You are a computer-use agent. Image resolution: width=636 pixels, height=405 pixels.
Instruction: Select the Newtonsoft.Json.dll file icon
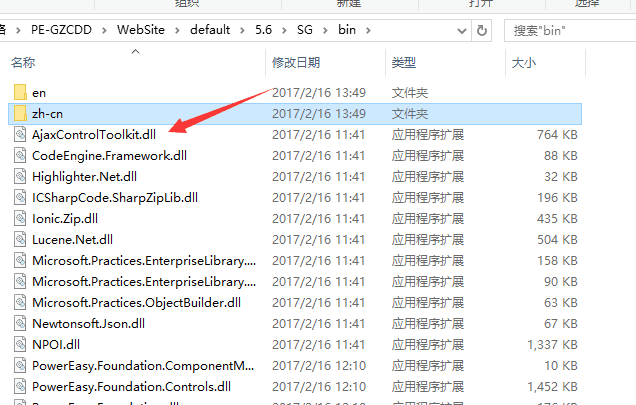coord(20,323)
